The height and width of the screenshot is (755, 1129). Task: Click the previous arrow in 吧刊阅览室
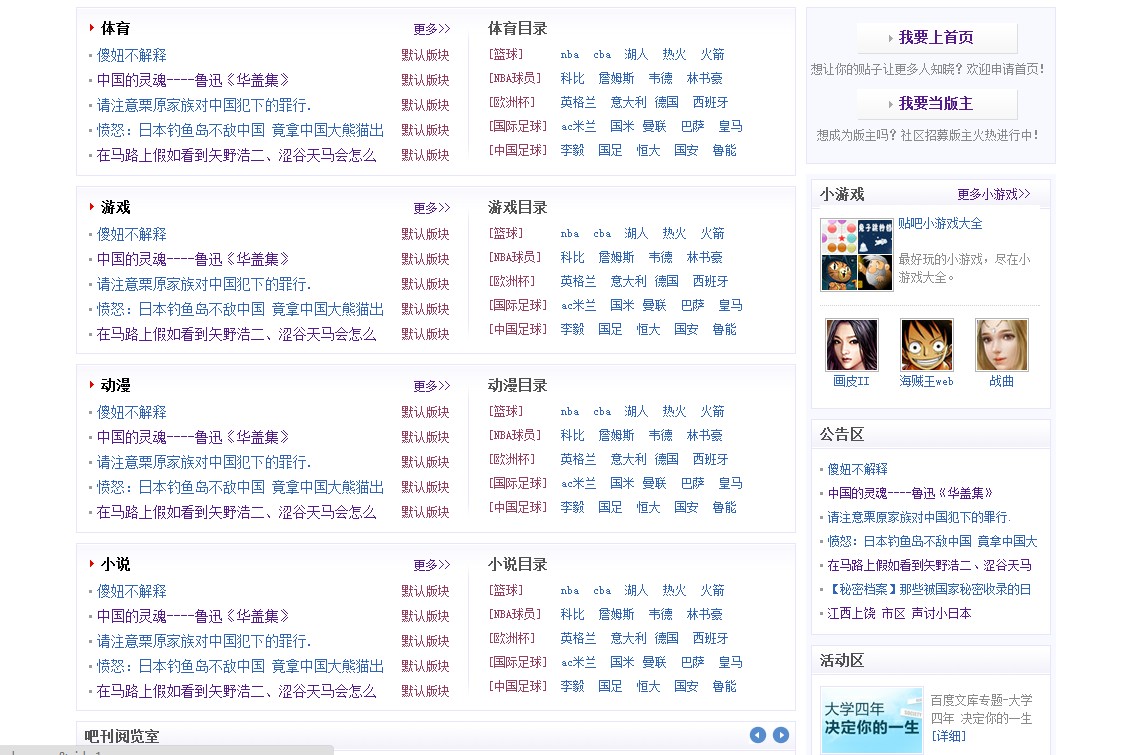[757, 735]
